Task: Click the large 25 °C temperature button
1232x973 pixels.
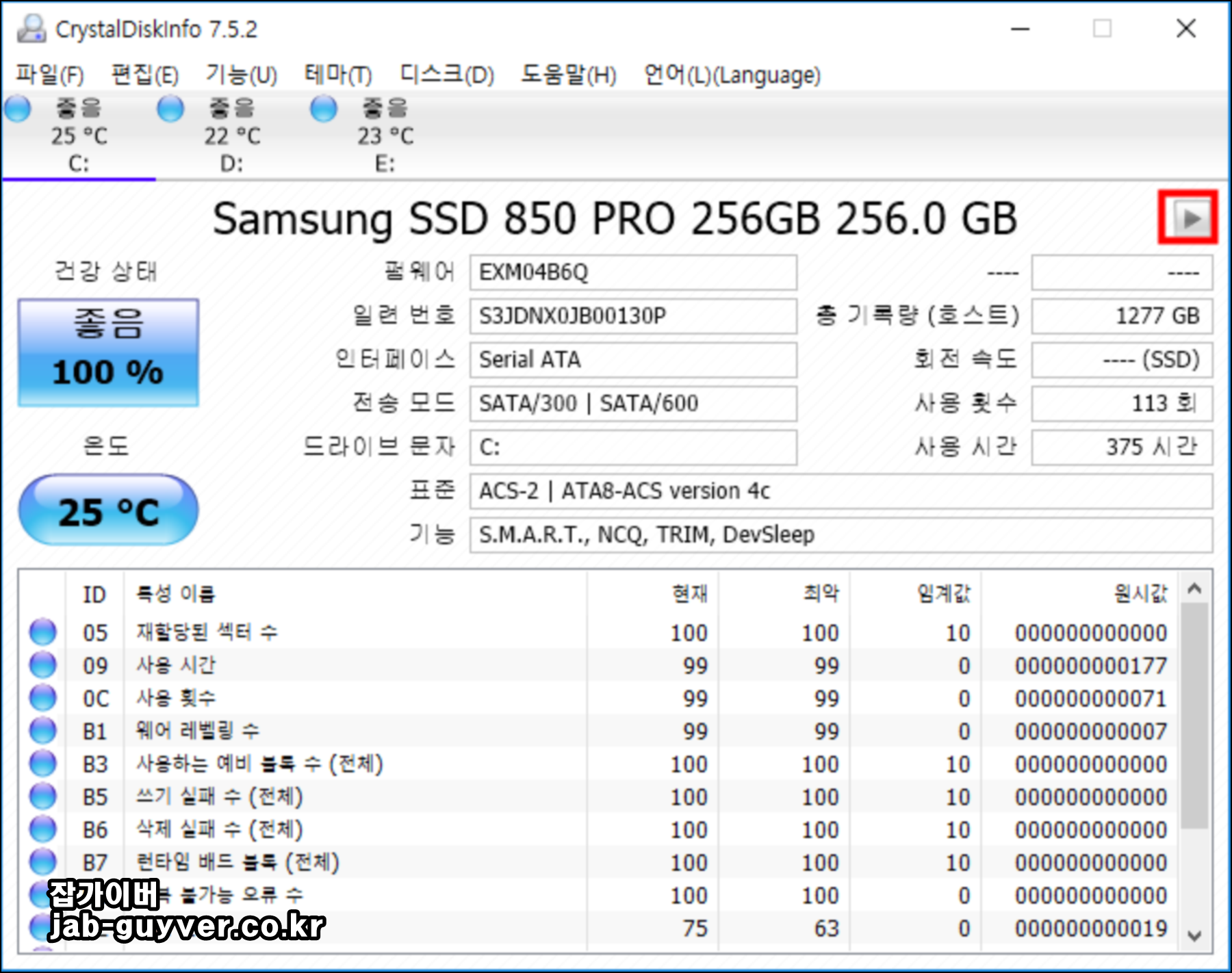Action: (x=108, y=510)
